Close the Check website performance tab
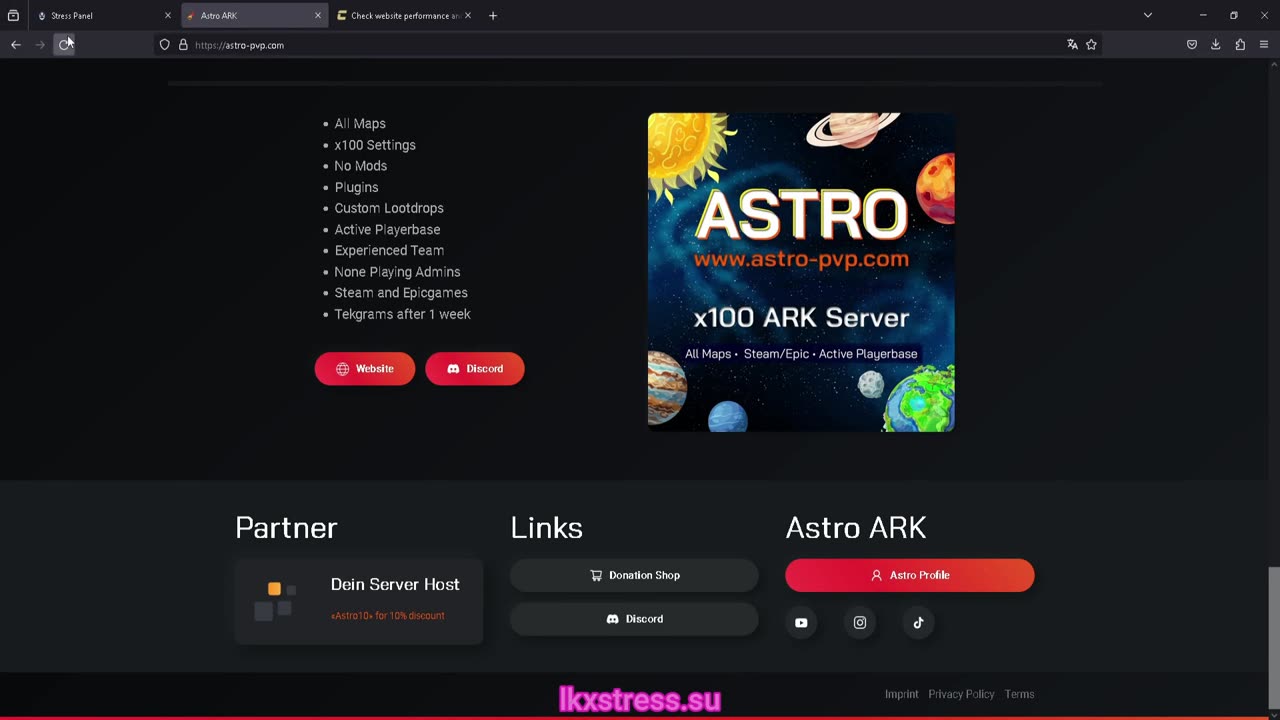This screenshot has height=720, width=1280. tap(467, 16)
